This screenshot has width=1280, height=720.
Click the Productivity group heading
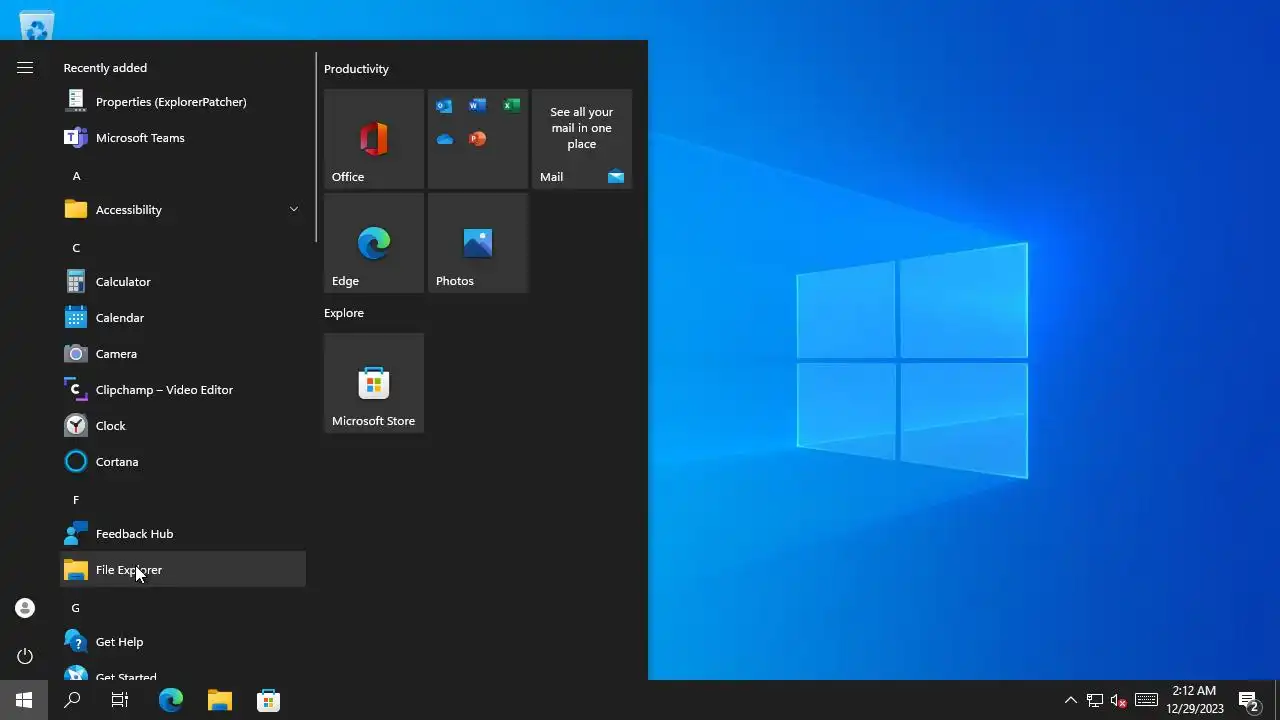(x=356, y=69)
